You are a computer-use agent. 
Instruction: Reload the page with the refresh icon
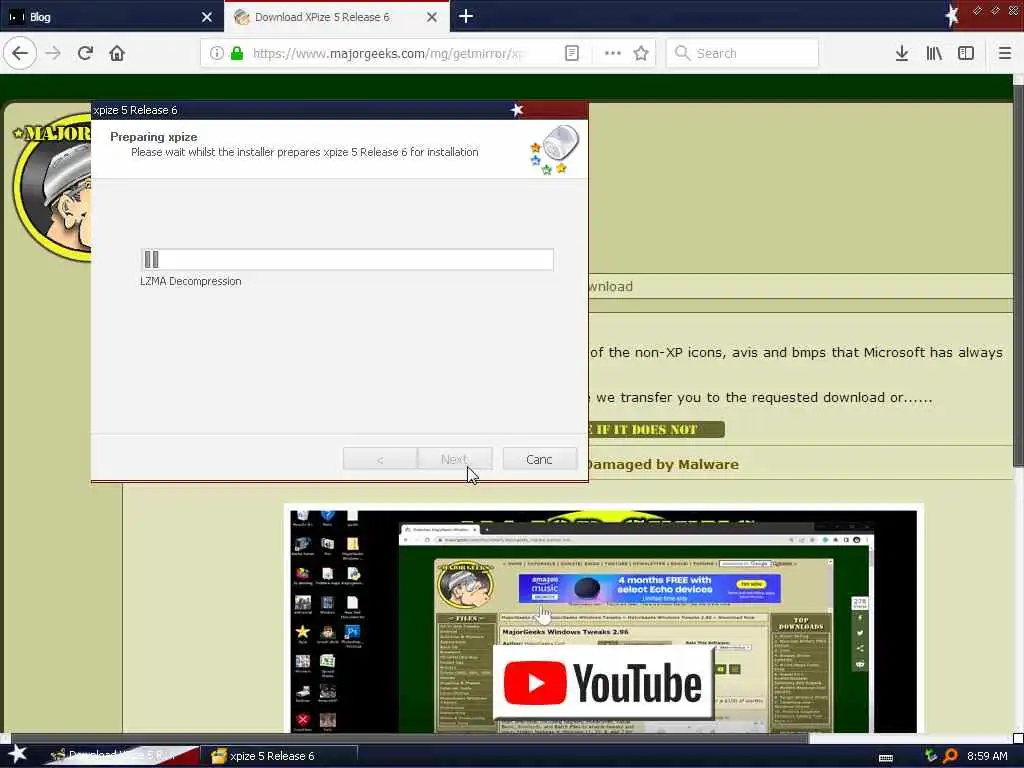85,53
